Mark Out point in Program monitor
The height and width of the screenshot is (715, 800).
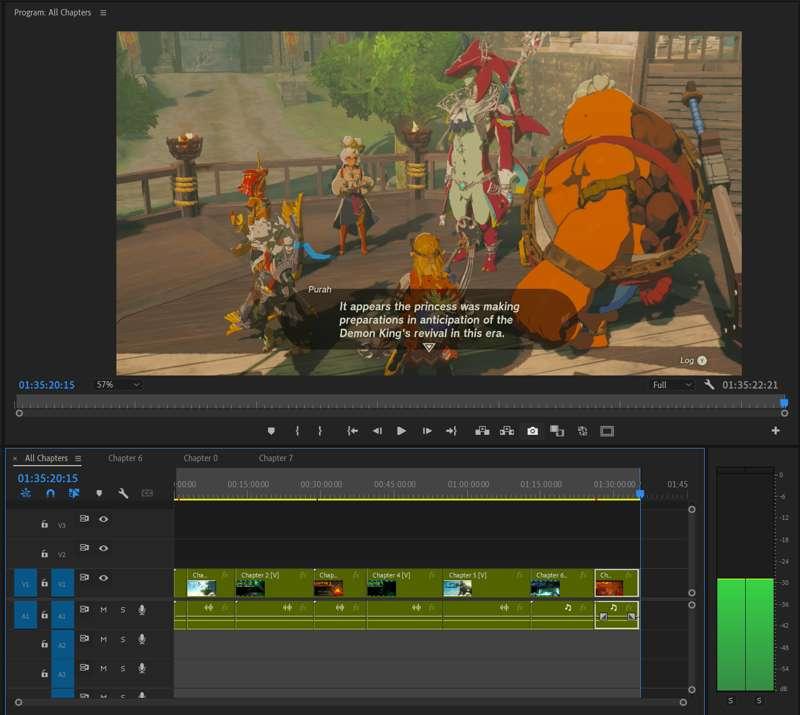[320, 431]
